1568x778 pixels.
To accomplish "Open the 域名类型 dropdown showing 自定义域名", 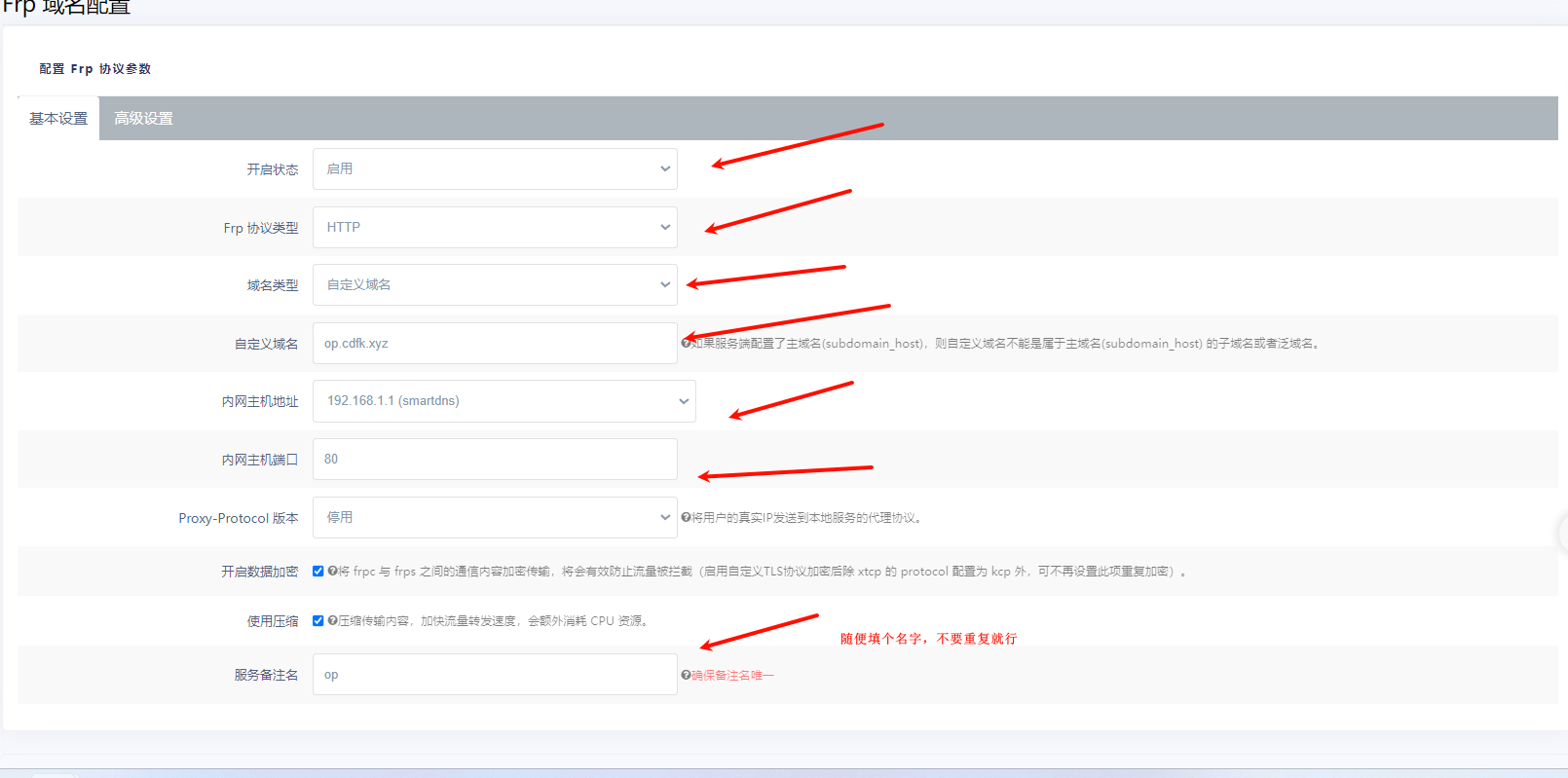I will coord(495,285).
